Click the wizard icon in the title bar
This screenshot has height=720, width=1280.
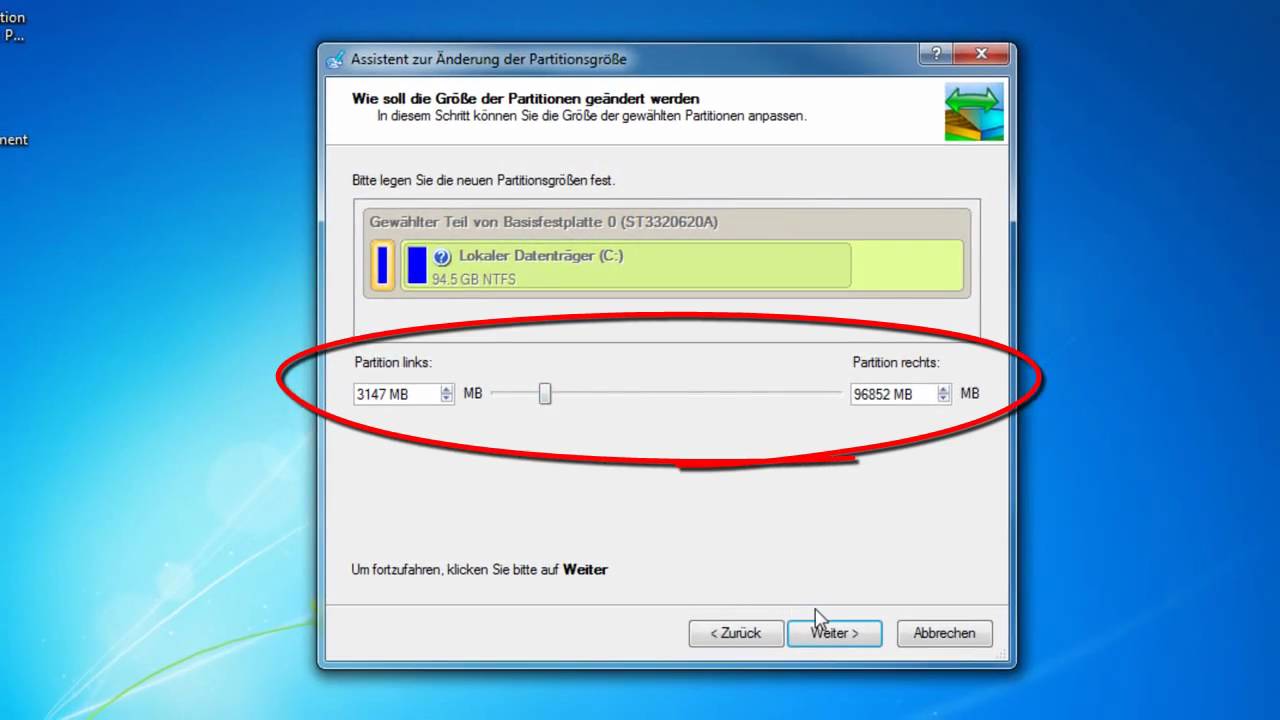click(336, 59)
